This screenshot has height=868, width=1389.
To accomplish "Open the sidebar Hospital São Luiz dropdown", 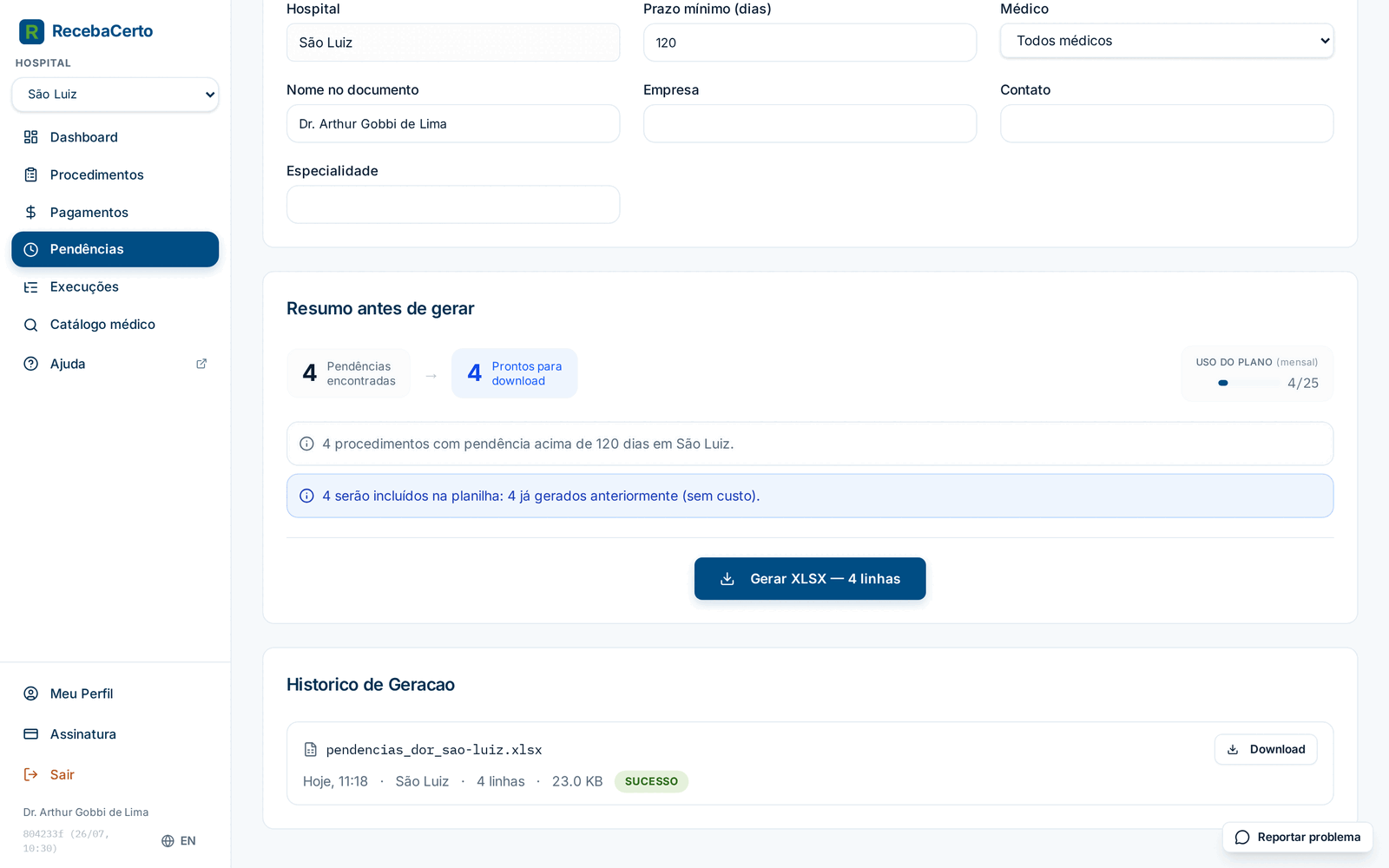I will click(115, 95).
